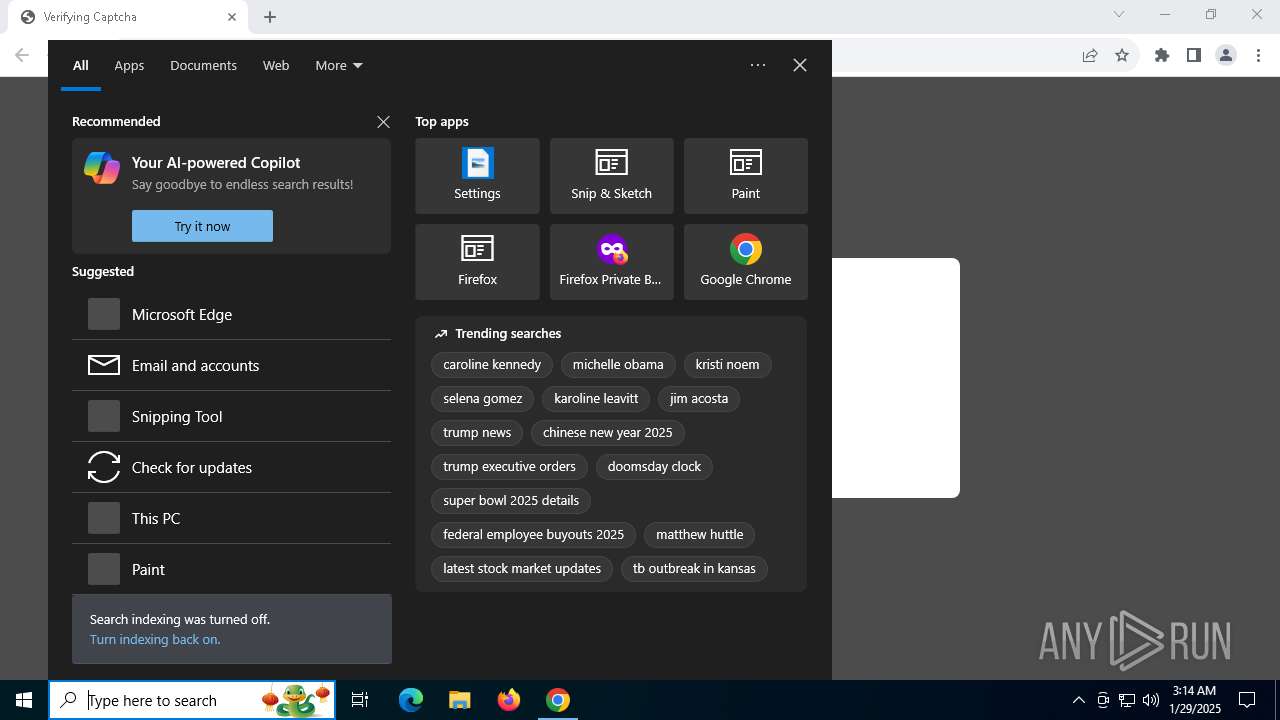Focus the Type here to search box
The image size is (1280, 720).
[192, 700]
